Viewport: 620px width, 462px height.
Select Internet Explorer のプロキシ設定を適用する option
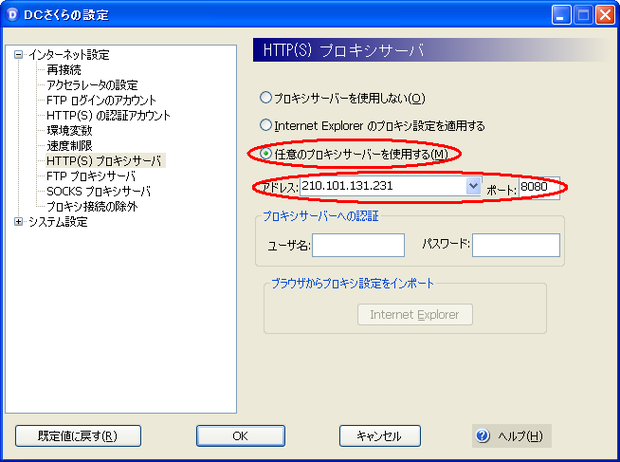coord(266,125)
